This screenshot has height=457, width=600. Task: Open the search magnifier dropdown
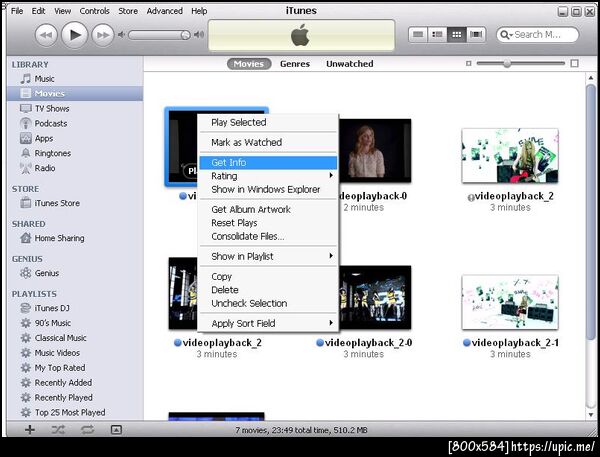coord(506,35)
